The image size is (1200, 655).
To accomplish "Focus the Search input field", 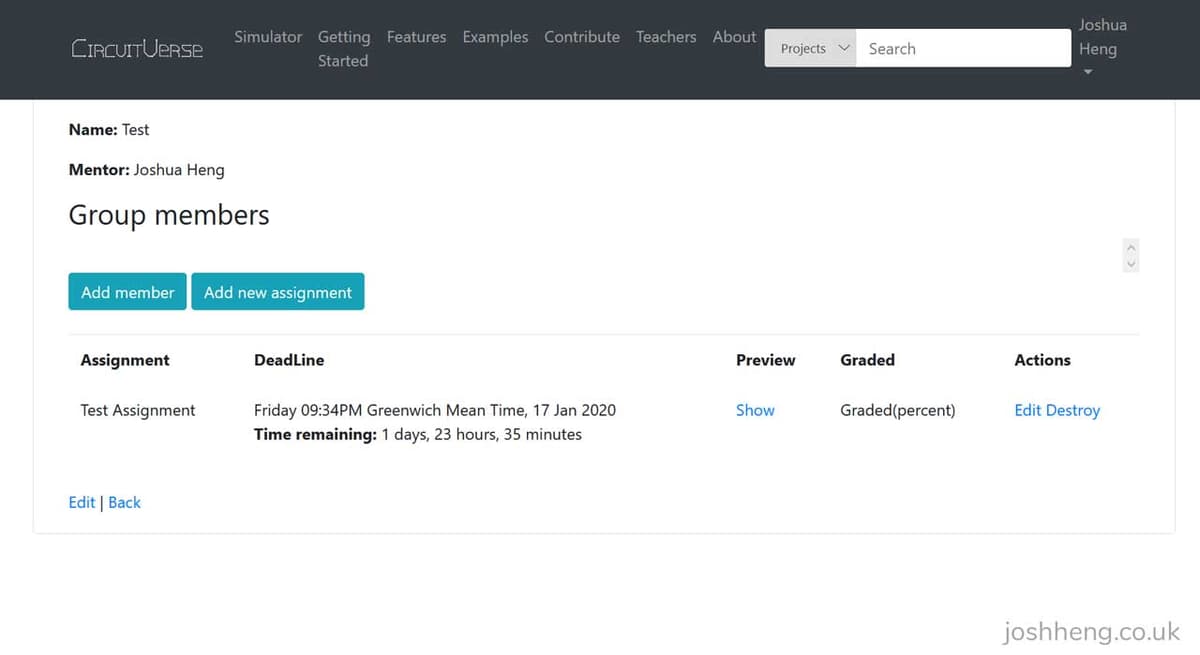I will point(963,48).
